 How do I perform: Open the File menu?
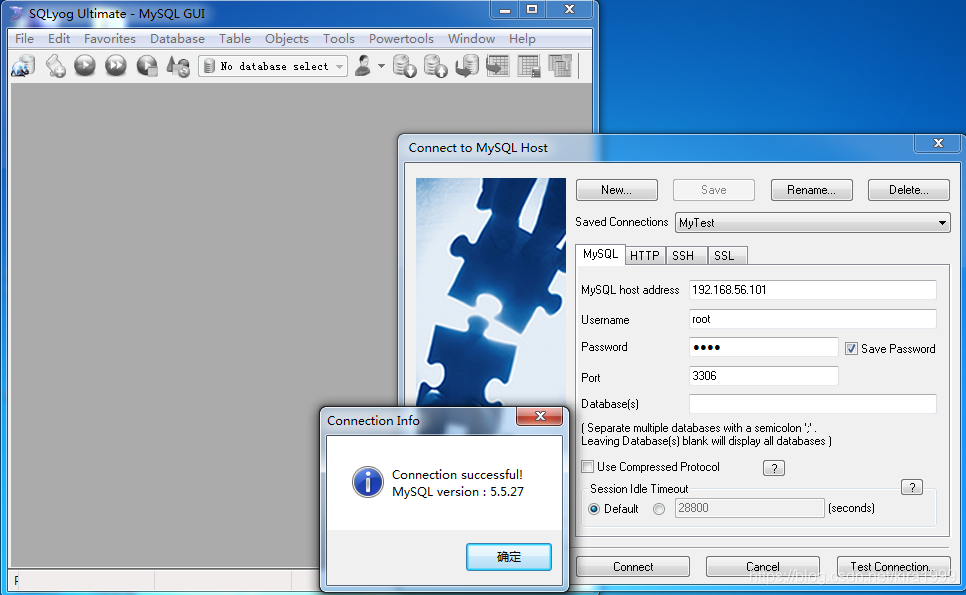click(x=24, y=39)
